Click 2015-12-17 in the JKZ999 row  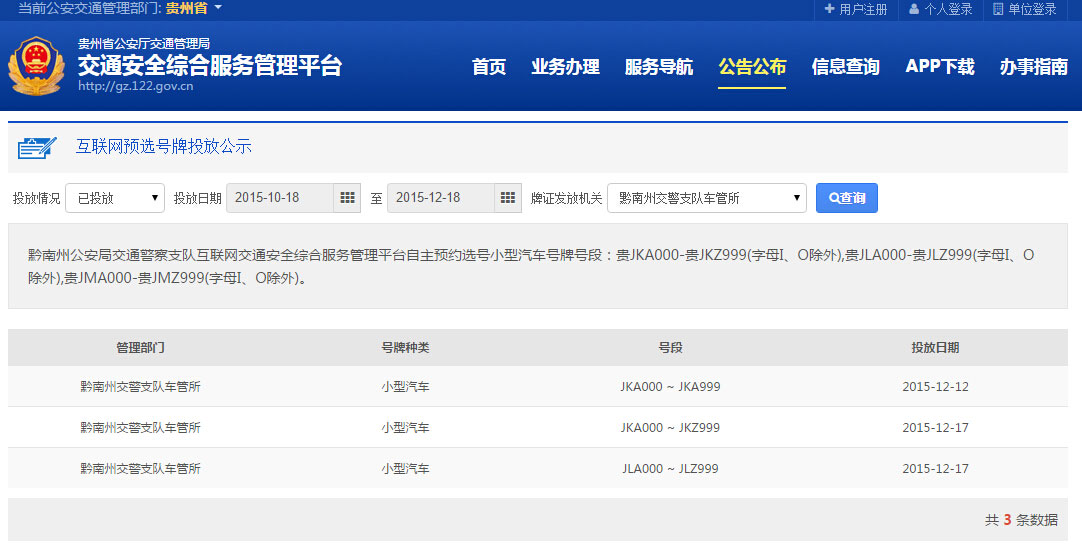(x=935, y=427)
